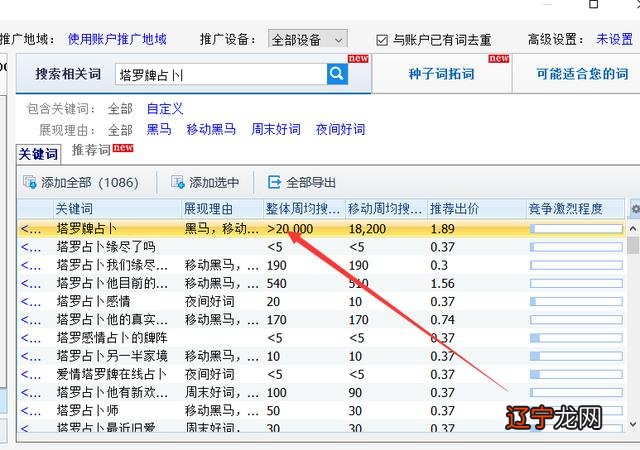This screenshot has height=450, width=640.
Task: Sort by 竞争激烈程度 column header
Action: (x=575, y=209)
